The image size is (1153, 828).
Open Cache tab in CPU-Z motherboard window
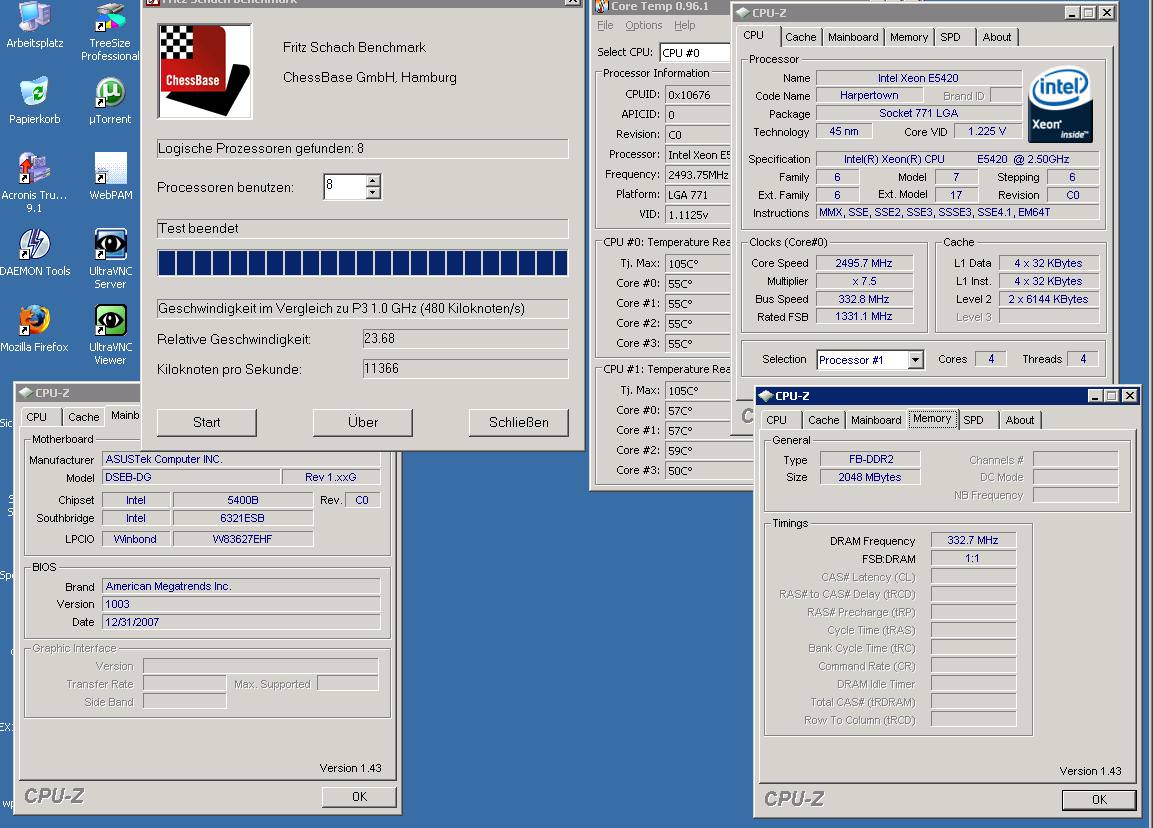pyautogui.click(x=84, y=417)
